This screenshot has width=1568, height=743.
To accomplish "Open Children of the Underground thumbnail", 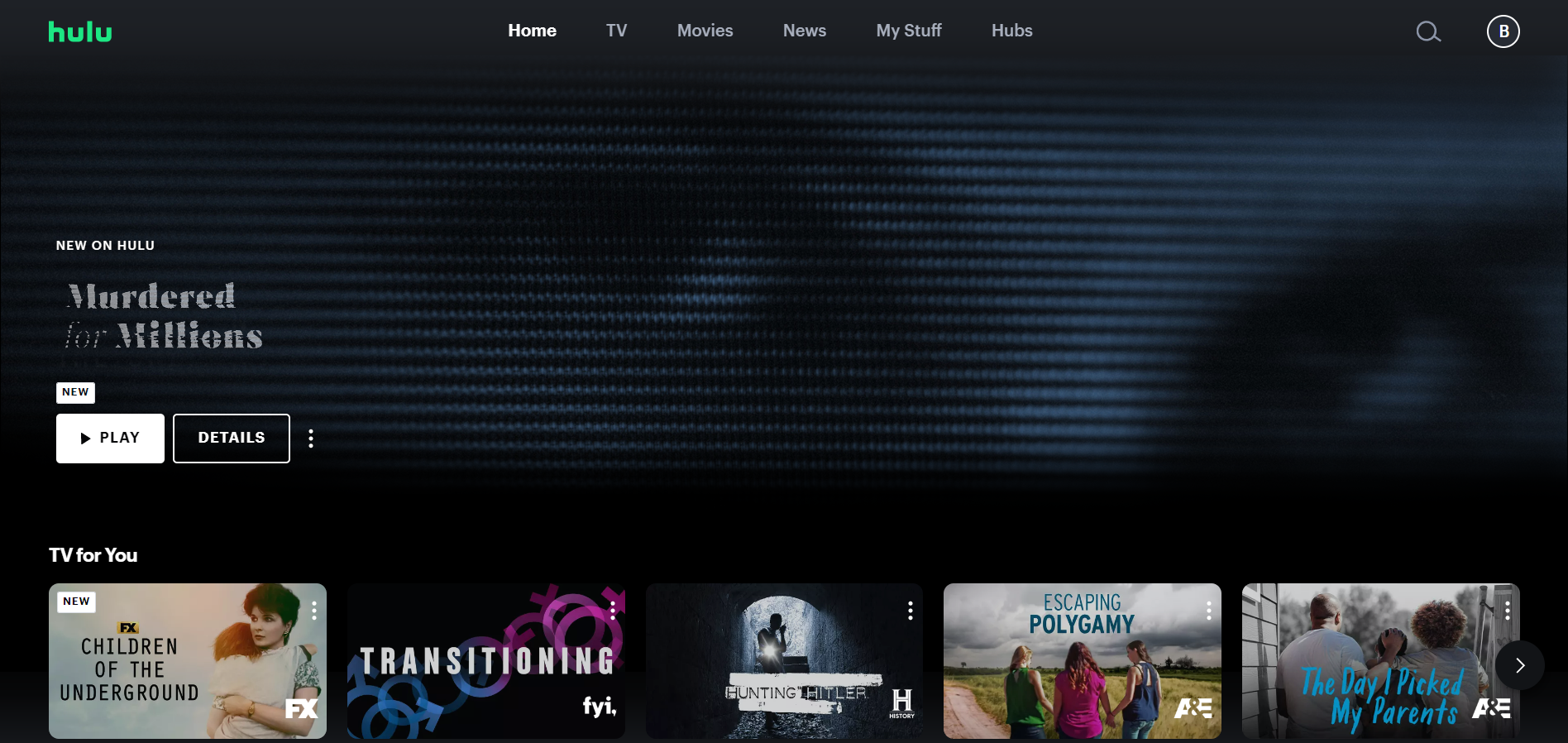I will (188, 661).
